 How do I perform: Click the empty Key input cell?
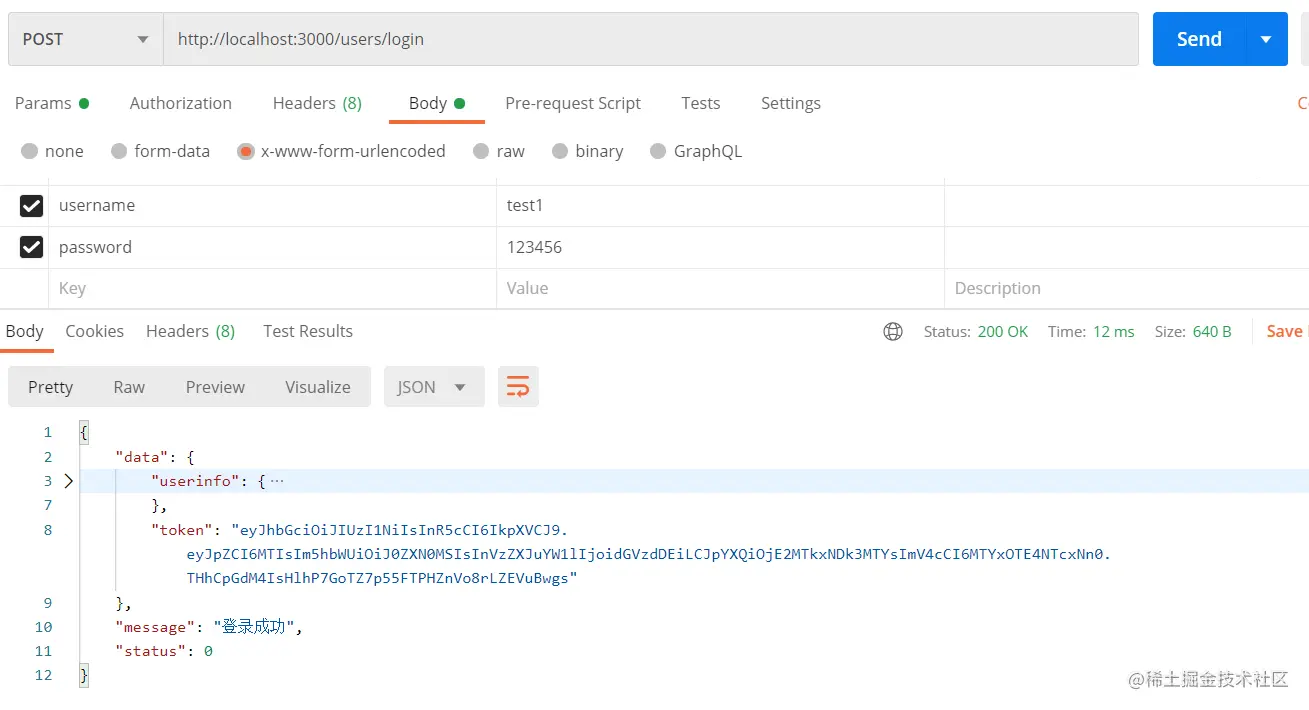coord(272,288)
